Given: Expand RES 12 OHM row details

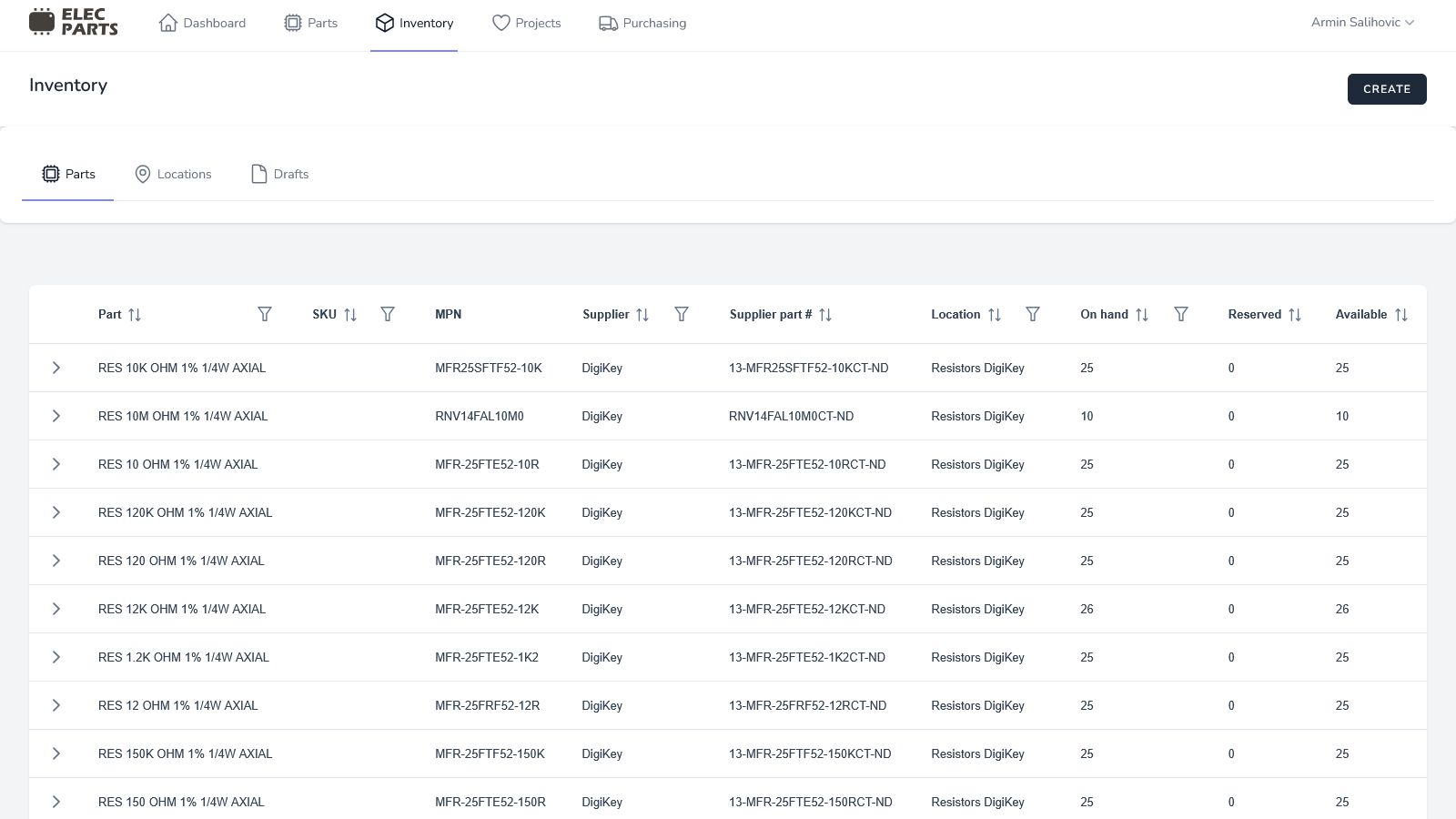Looking at the screenshot, I should coord(56,705).
